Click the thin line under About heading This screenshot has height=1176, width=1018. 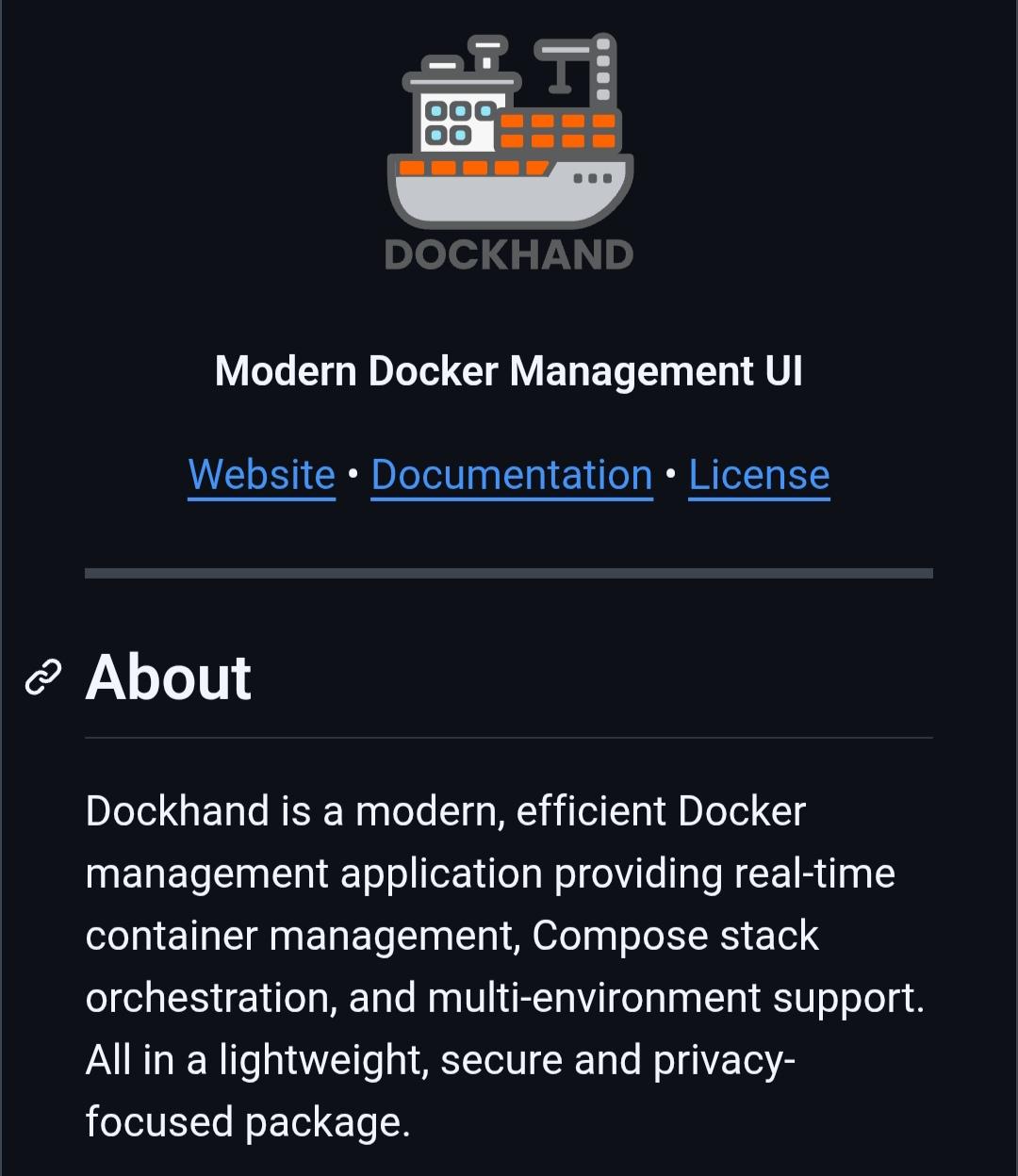point(509,737)
